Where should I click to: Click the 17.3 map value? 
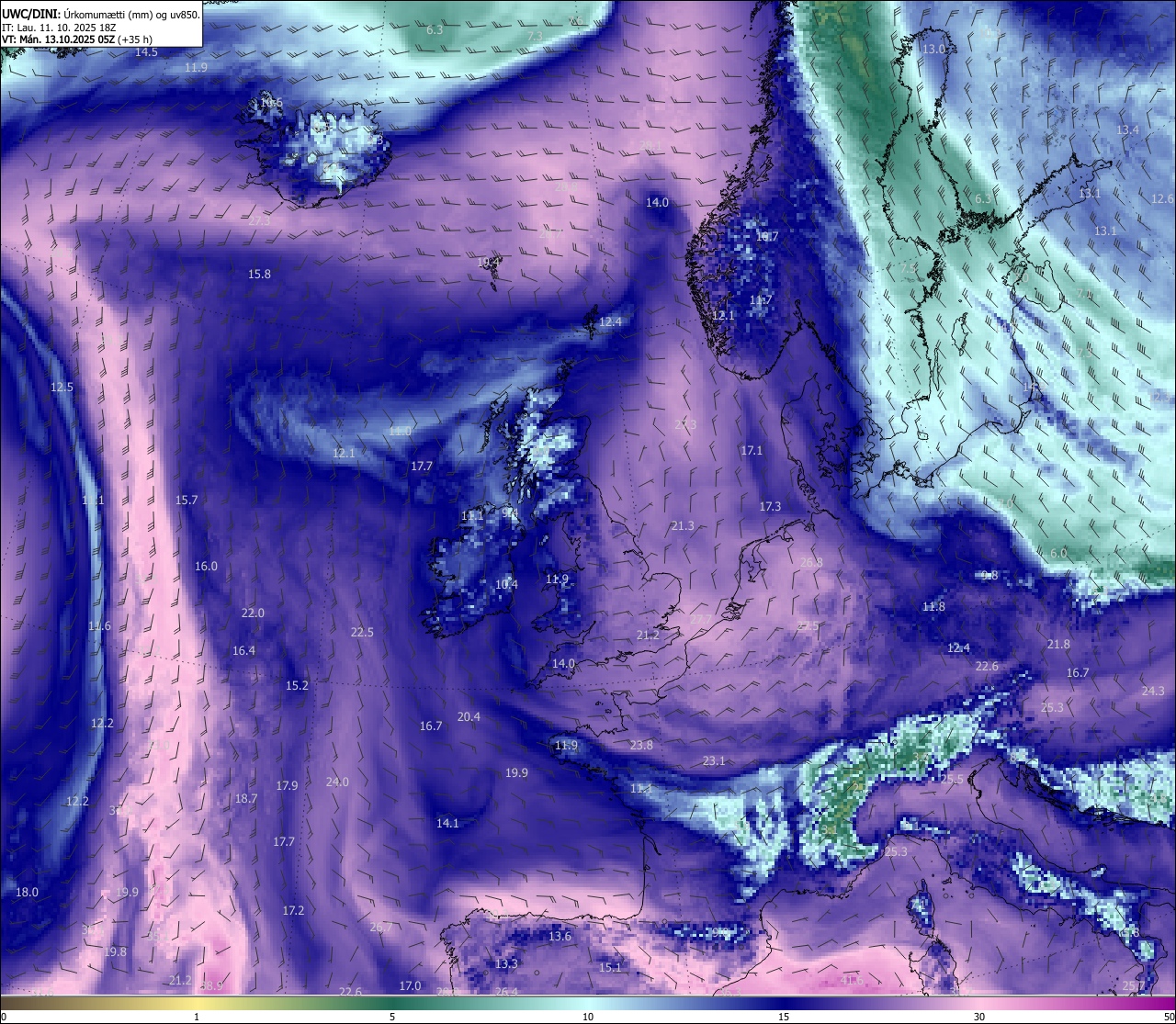click(x=770, y=507)
